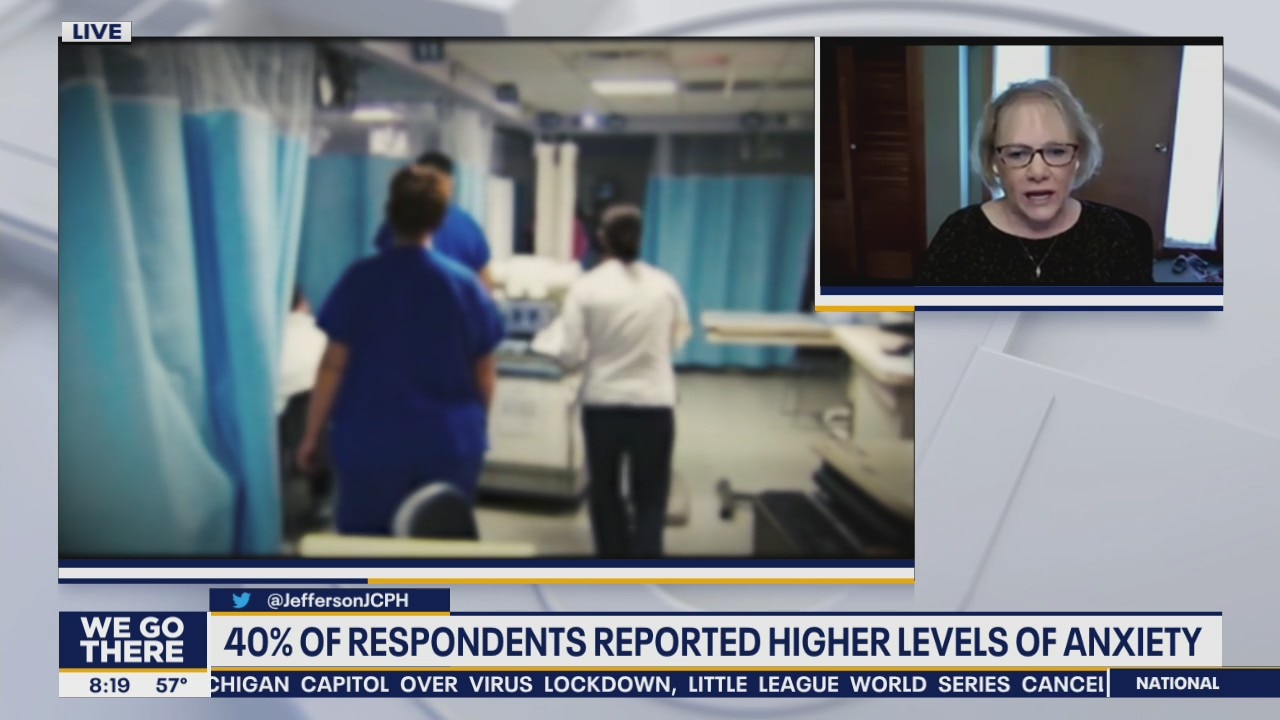Click the guest's eyeglasses
Viewport: 1280px width, 720px height.
pyautogui.click(x=1035, y=155)
